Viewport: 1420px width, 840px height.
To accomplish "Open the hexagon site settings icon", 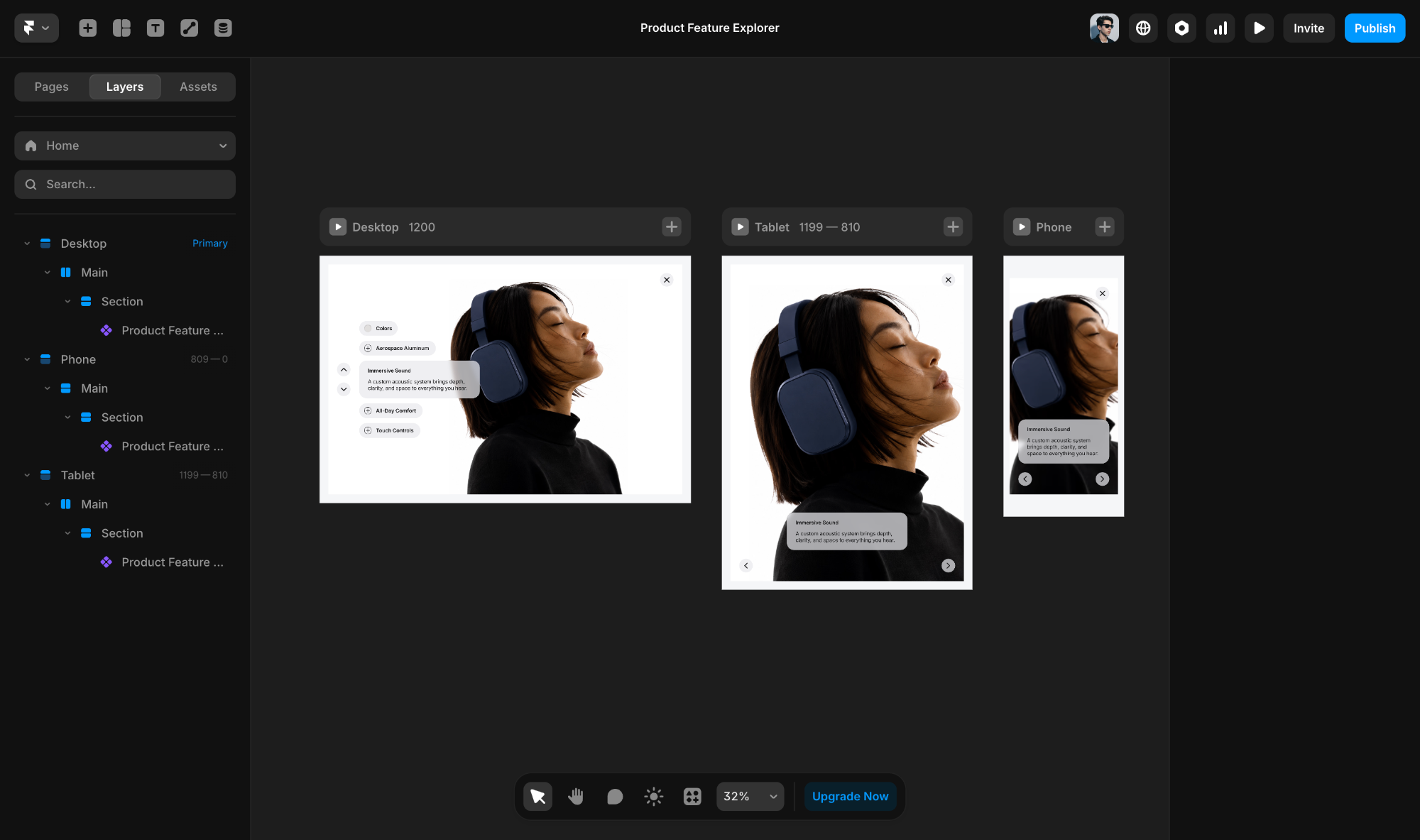I will [1181, 28].
